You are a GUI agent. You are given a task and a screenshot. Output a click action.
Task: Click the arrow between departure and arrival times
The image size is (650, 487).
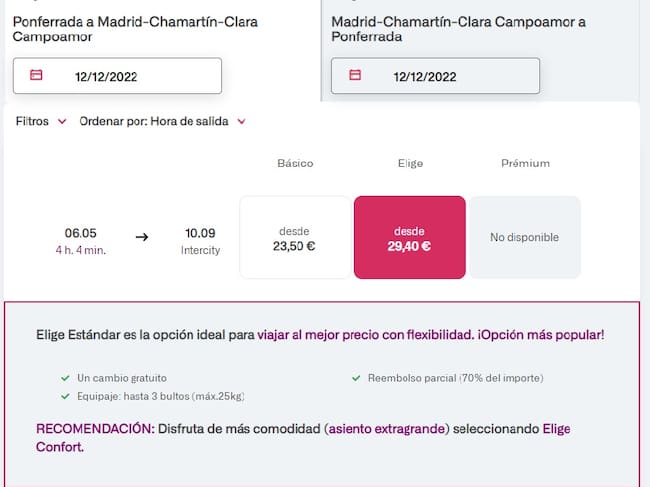142,237
